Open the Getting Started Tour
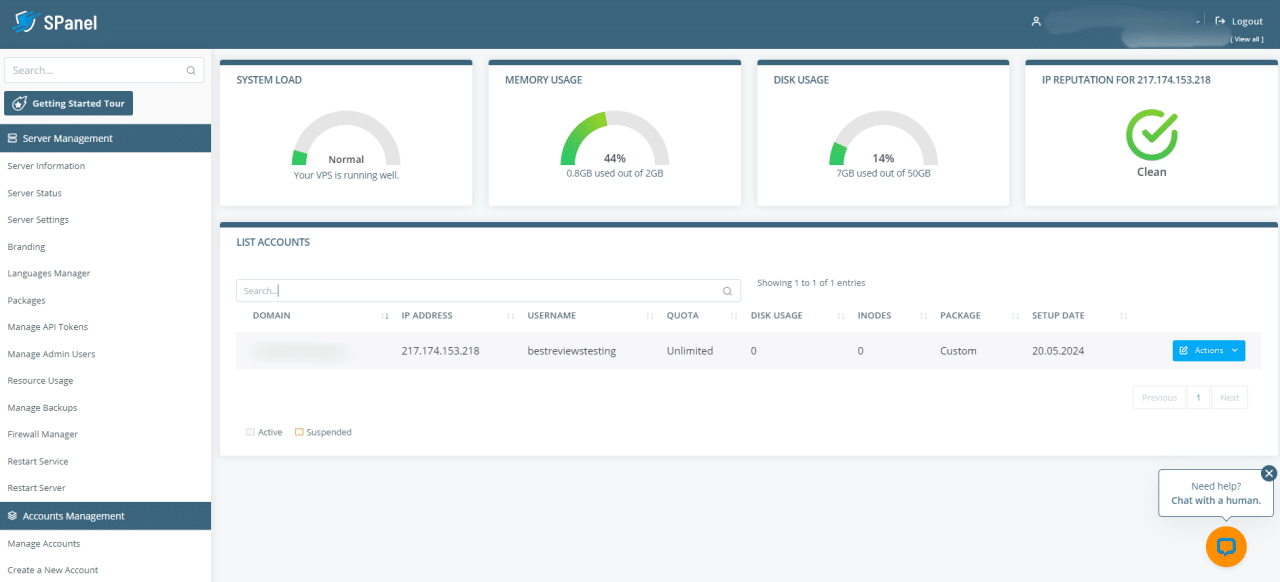The image size is (1280, 582). [67, 103]
